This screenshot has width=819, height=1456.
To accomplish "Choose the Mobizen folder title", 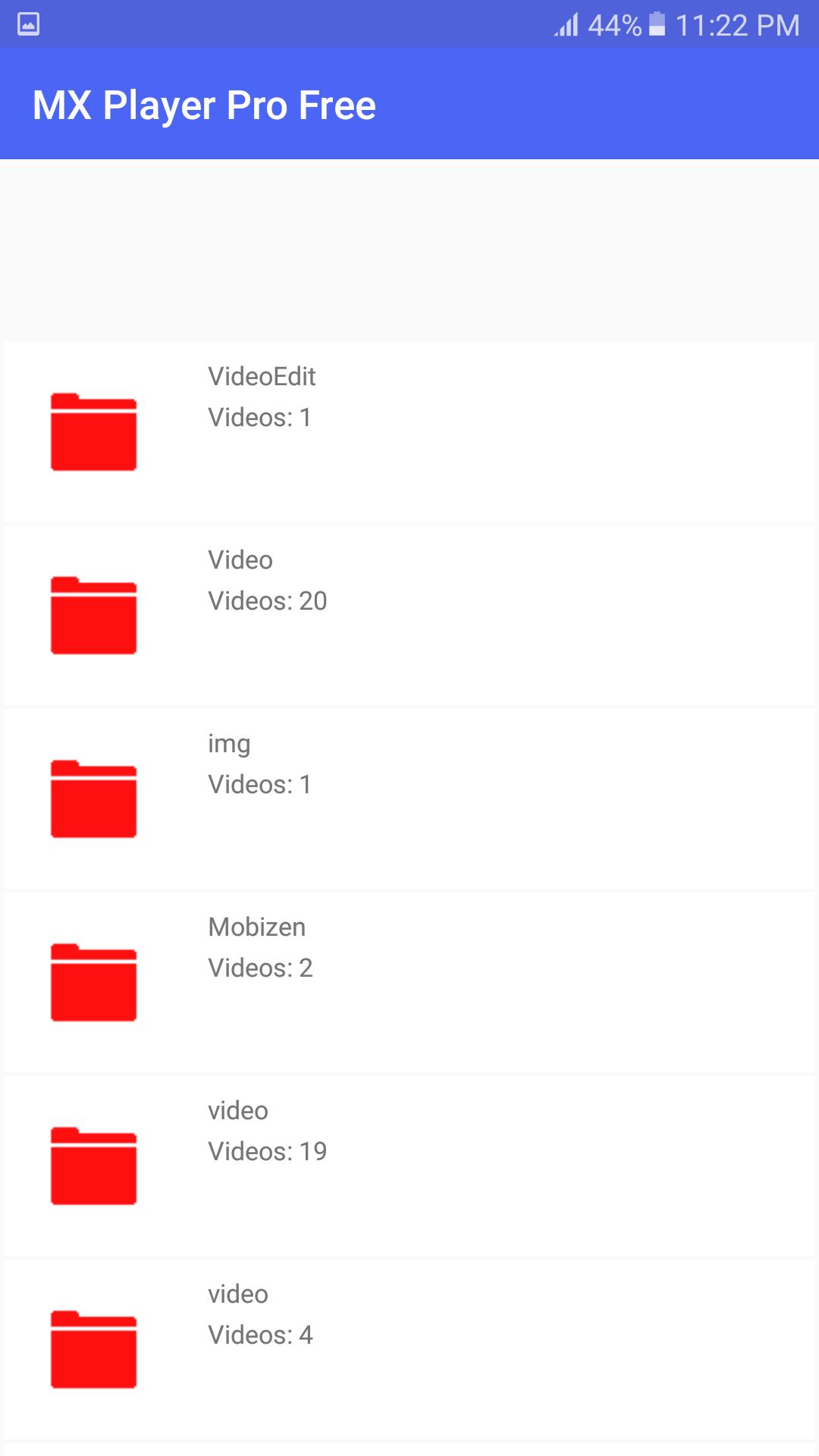I will (x=257, y=927).
